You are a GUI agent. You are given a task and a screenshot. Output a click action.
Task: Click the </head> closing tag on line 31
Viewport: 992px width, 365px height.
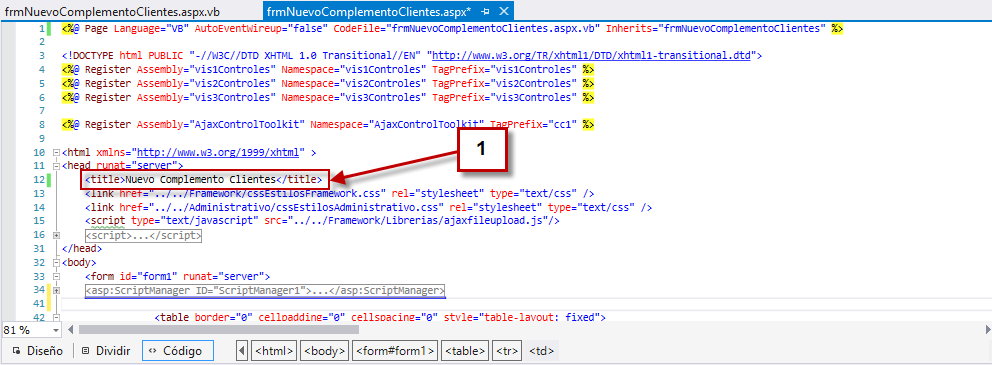click(82, 249)
